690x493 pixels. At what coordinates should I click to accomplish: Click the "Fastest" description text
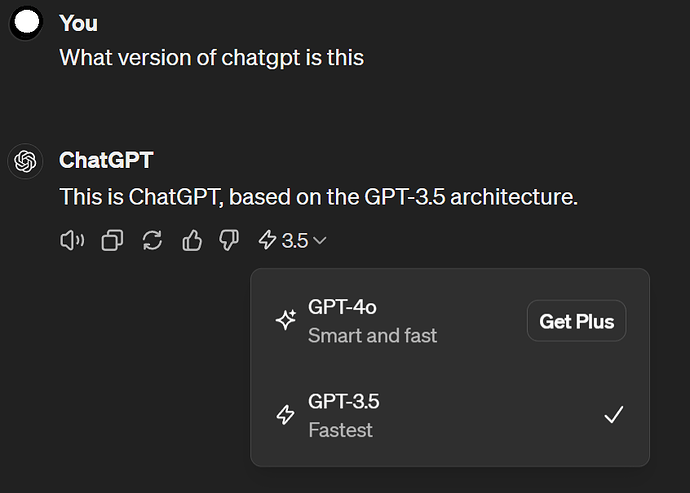click(x=340, y=430)
